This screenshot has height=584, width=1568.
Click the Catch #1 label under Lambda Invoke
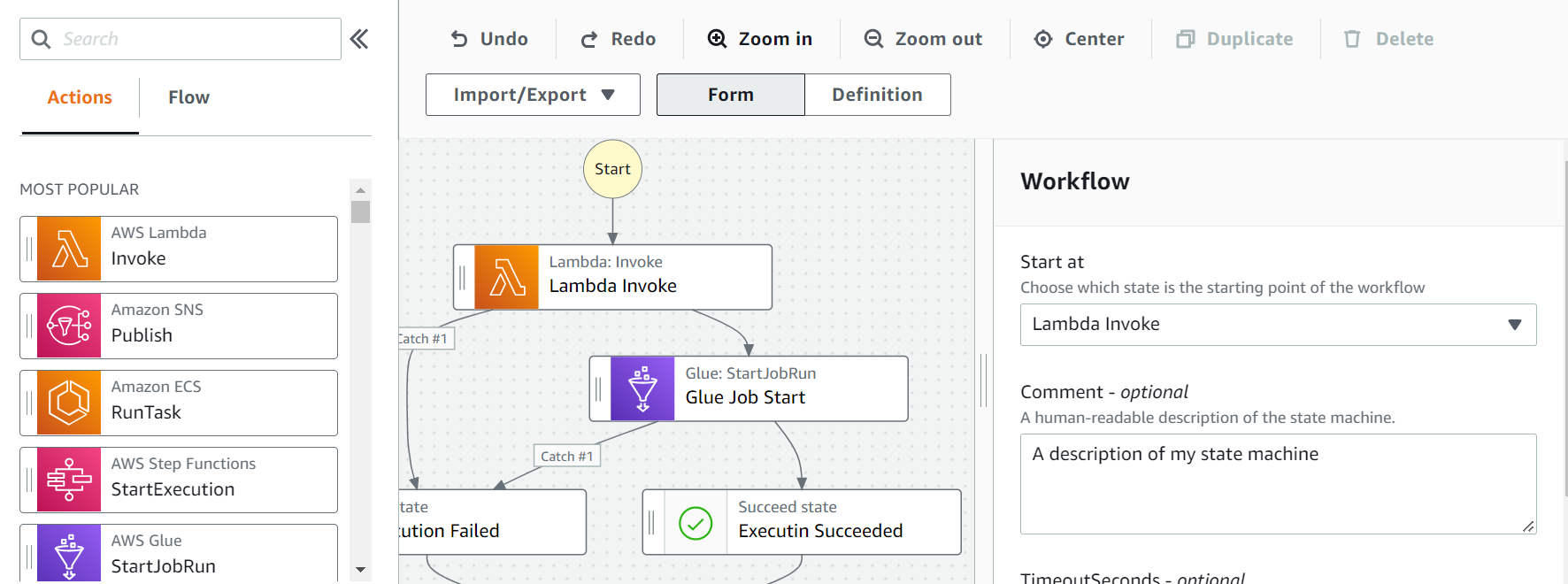[x=425, y=338]
